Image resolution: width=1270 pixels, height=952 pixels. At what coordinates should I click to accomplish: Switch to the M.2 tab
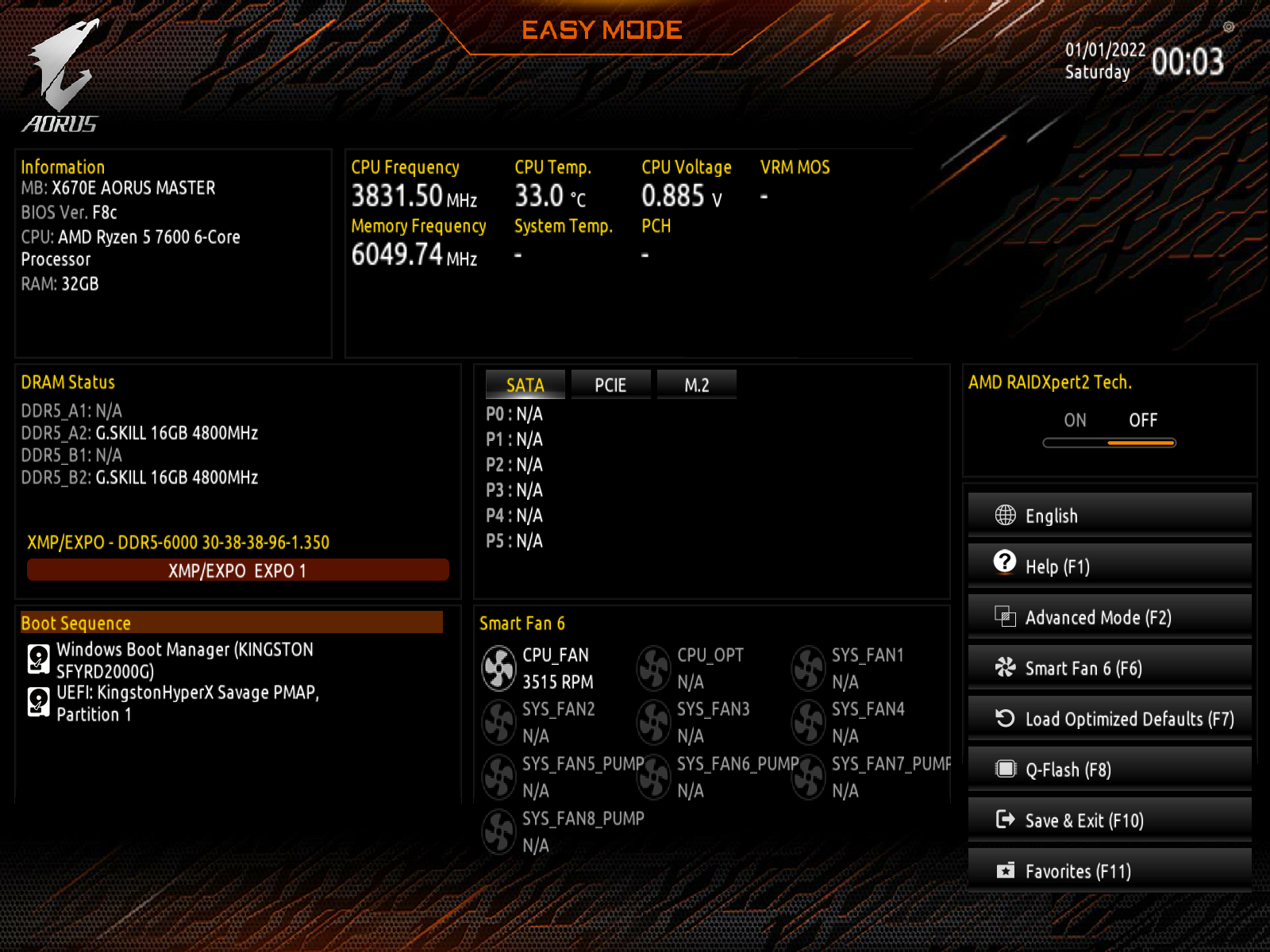[x=697, y=385]
